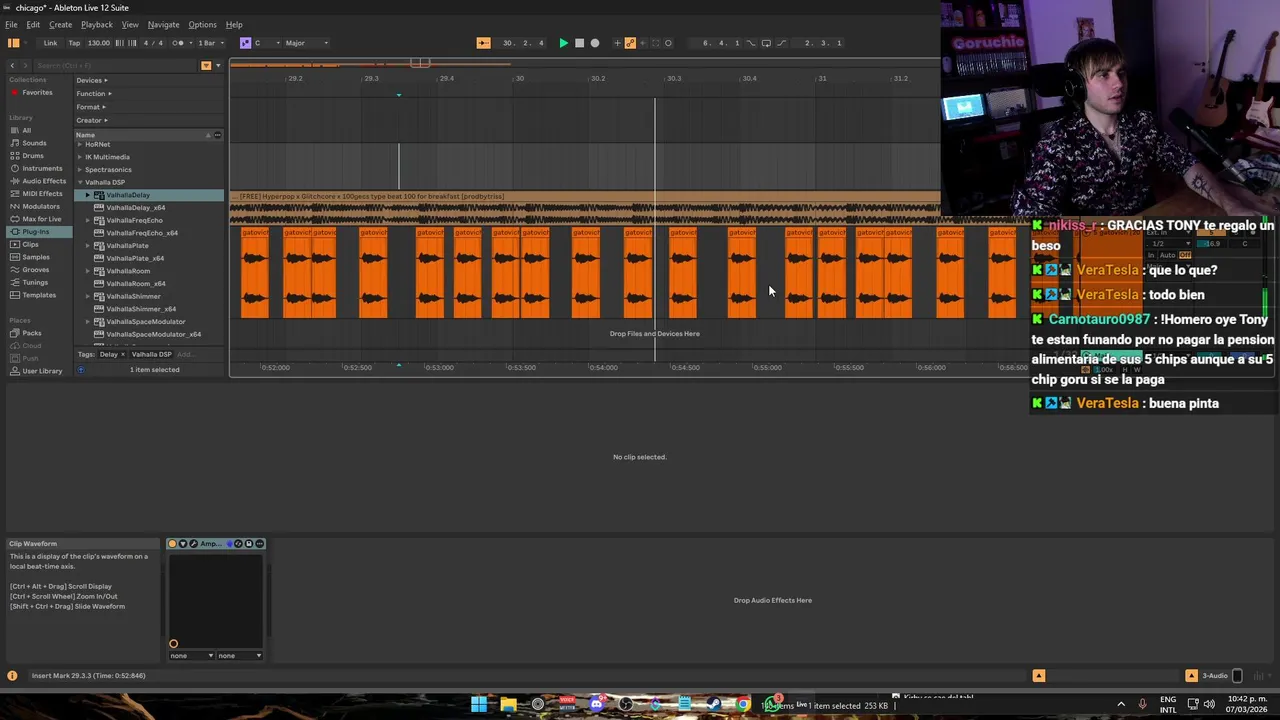Open the Samples library category
The image size is (1280, 720).
pyautogui.click(x=35, y=257)
